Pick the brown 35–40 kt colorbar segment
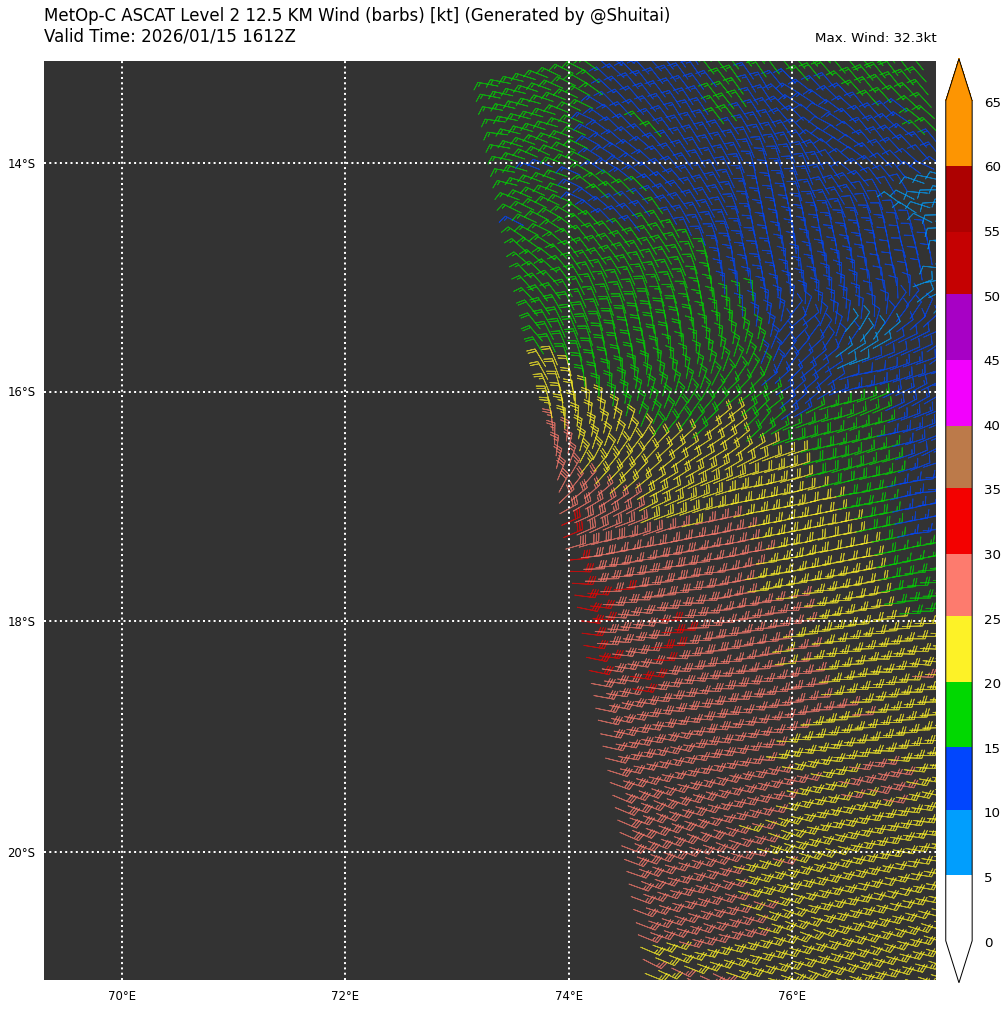The image size is (1008, 1009). (x=958, y=457)
